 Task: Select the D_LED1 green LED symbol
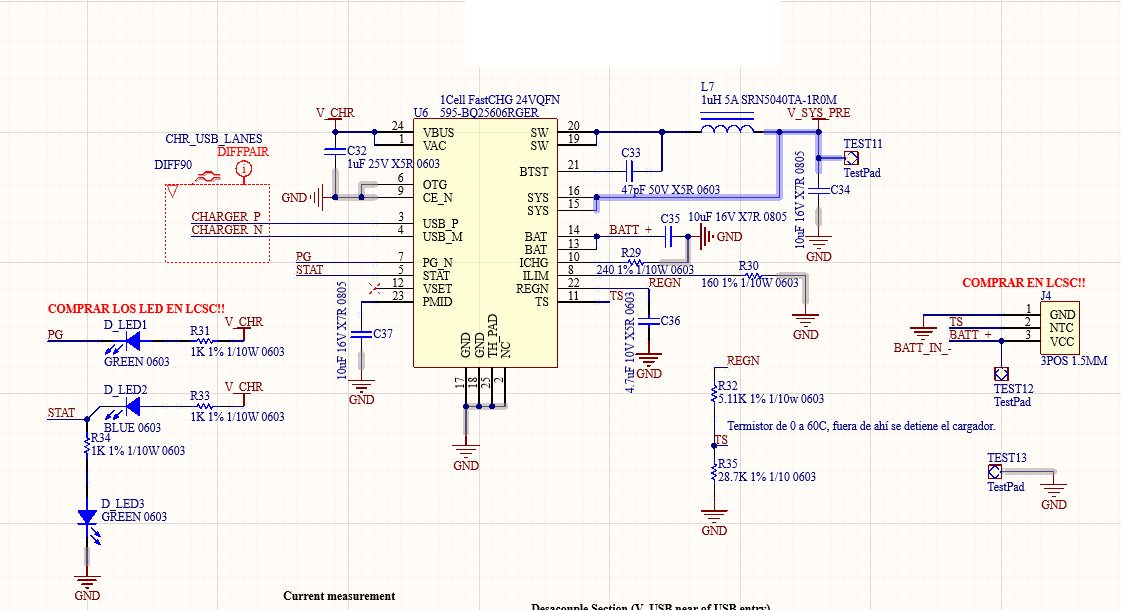click(x=132, y=342)
